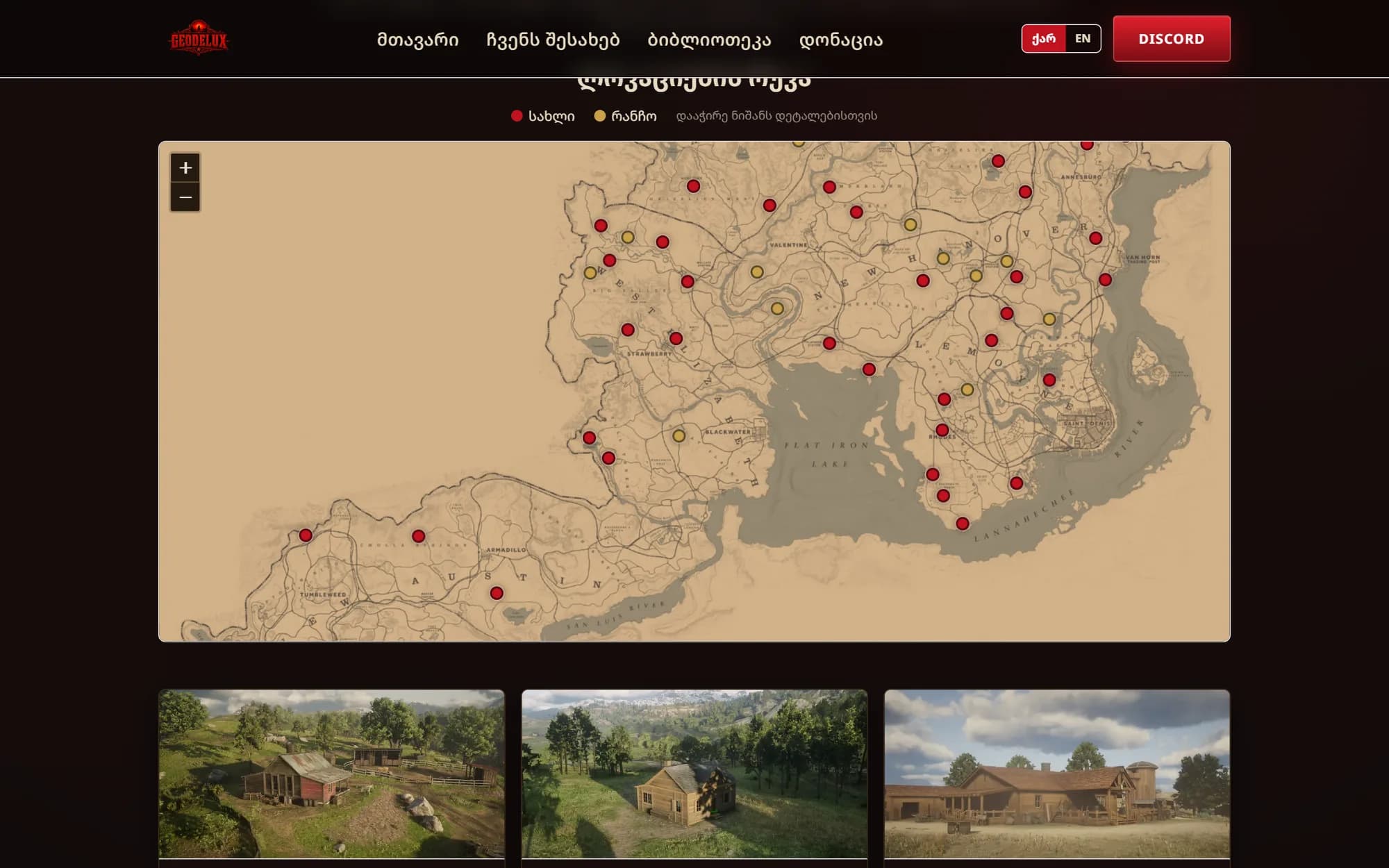This screenshot has width=1389, height=868.
Task: Select yellow ranch marker north-east of Rhodes
Action: [x=967, y=390]
